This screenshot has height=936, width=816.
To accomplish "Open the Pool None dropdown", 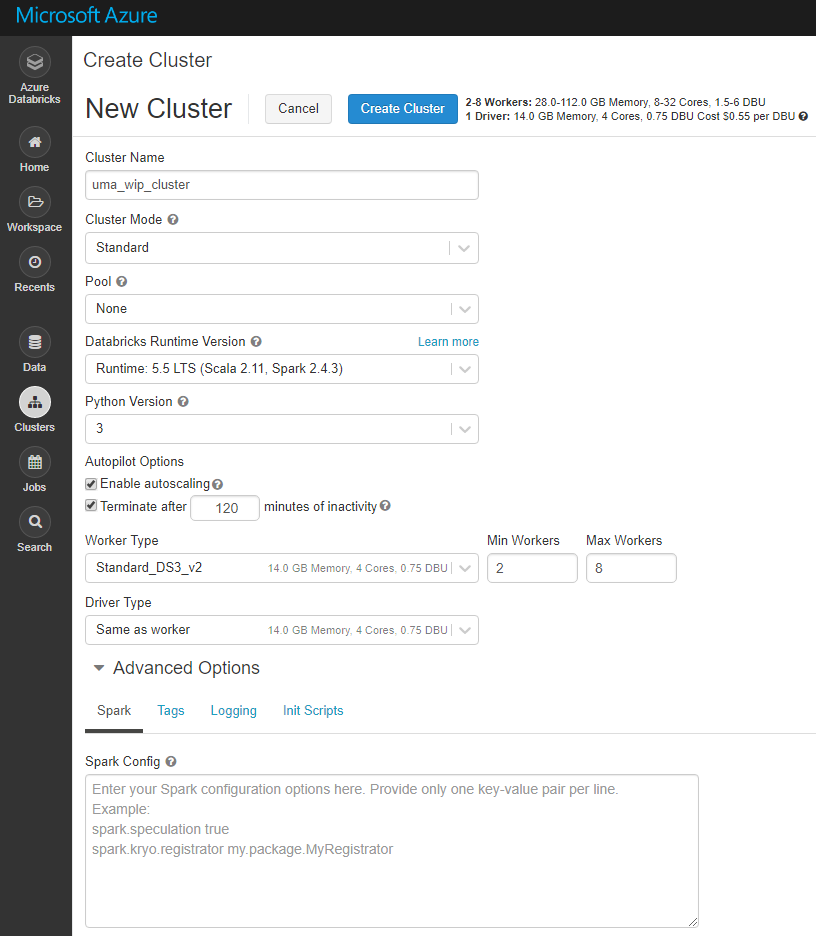I will tap(282, 309).
